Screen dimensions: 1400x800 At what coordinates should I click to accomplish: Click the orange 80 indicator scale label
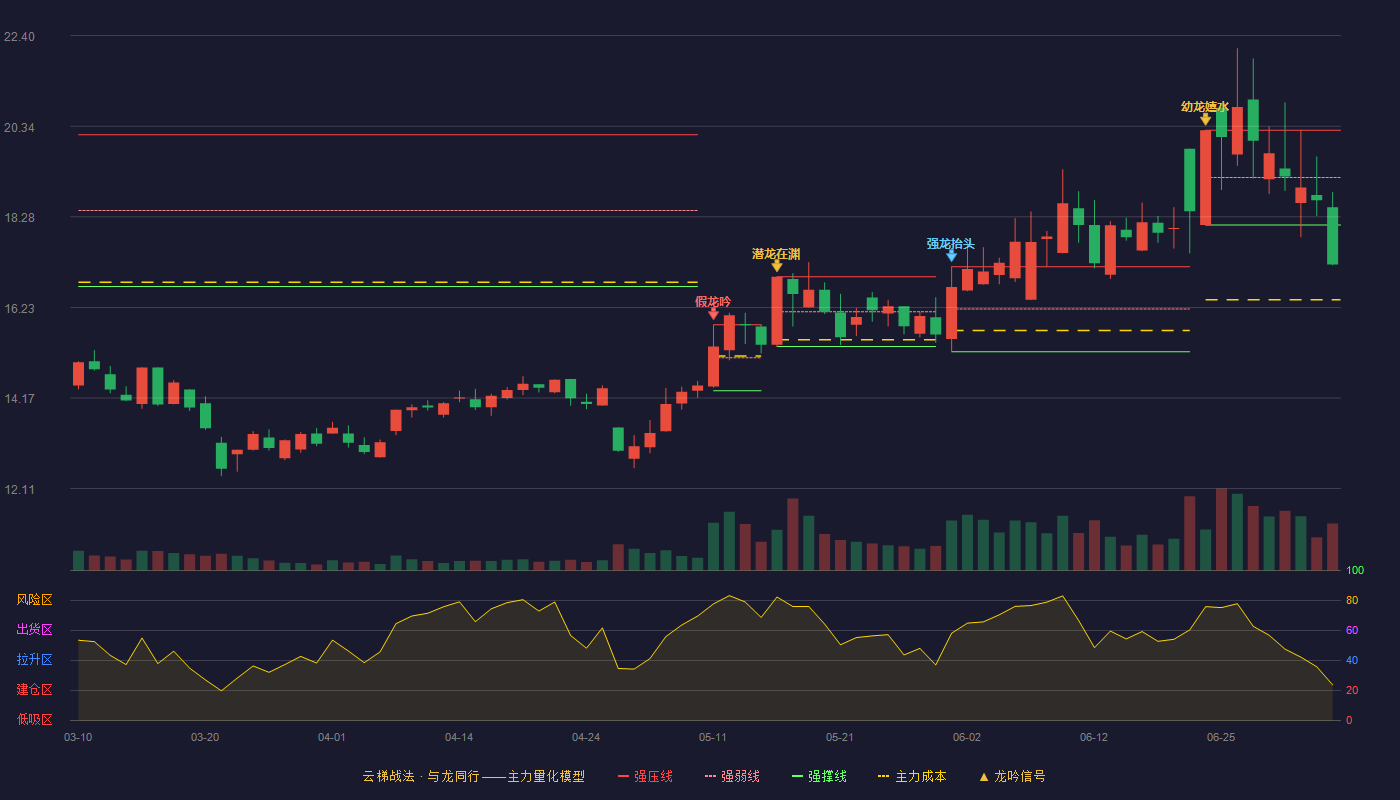tap(1352, 601)
